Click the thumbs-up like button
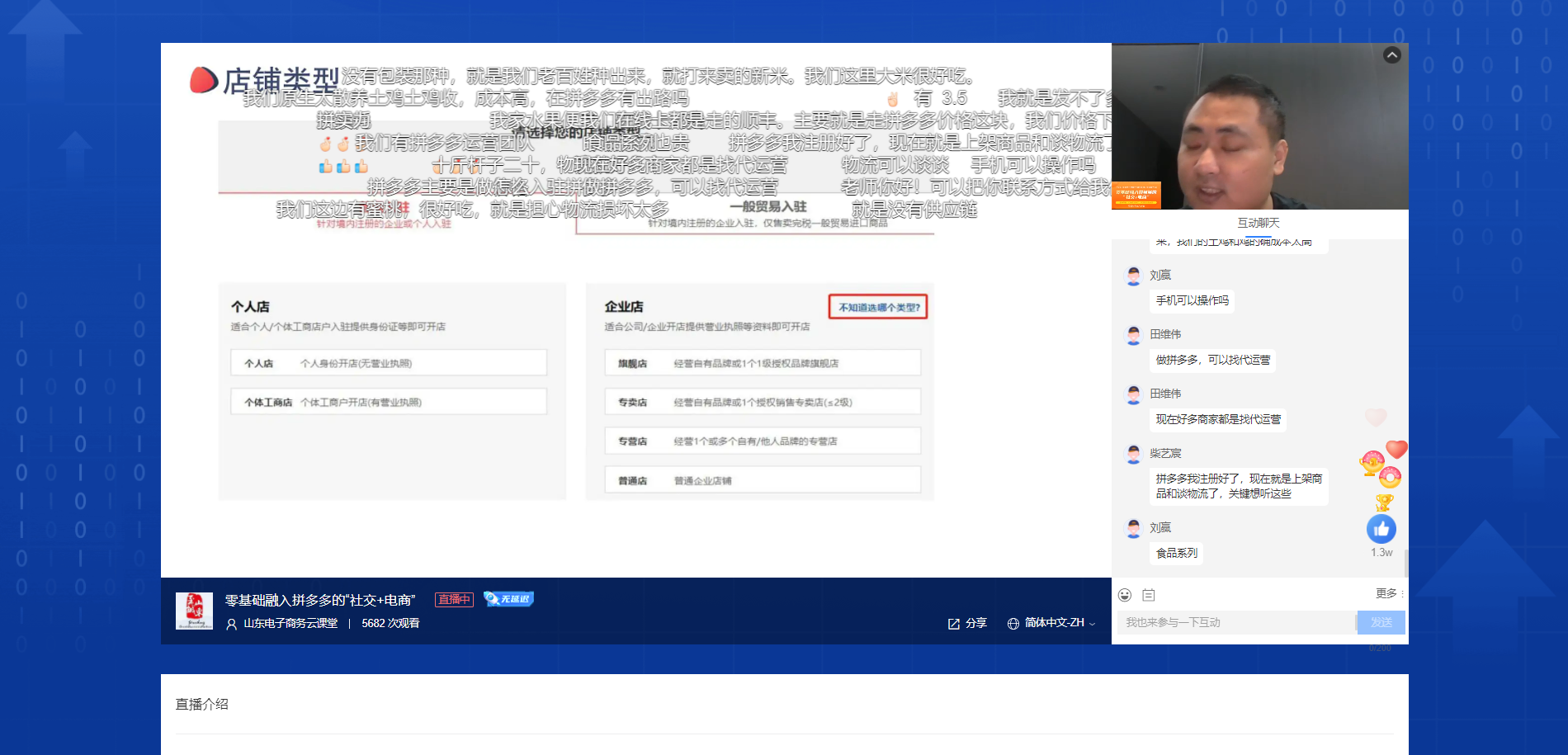1568x755 pixels. coord(1381,529)
